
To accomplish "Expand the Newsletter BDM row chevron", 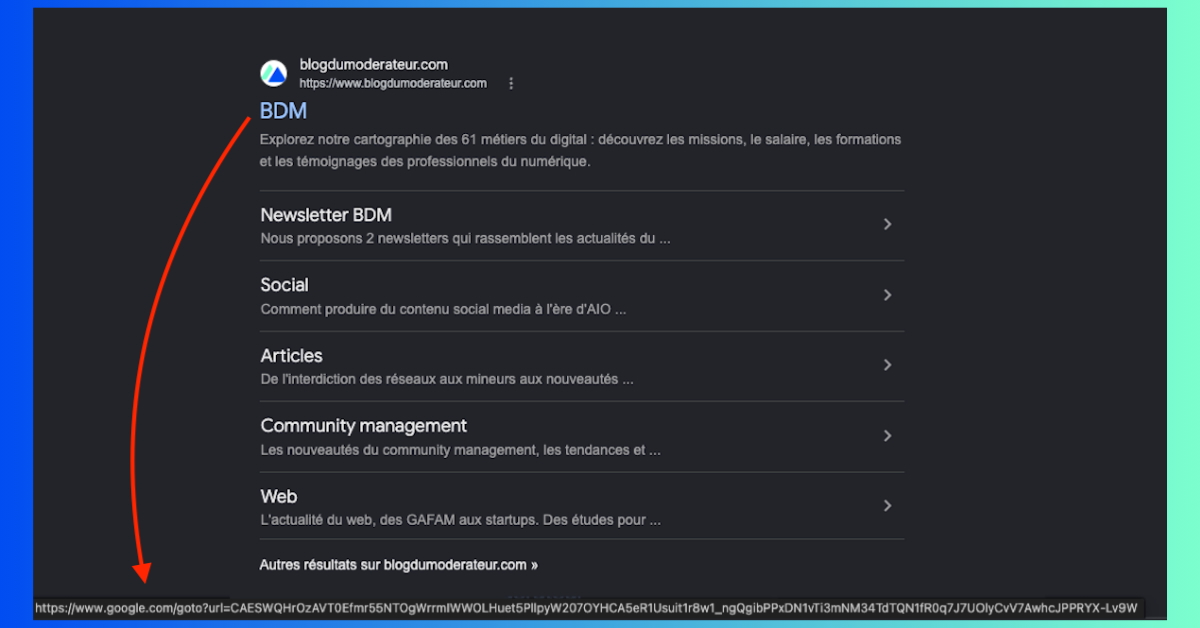I will pos(887,225).
